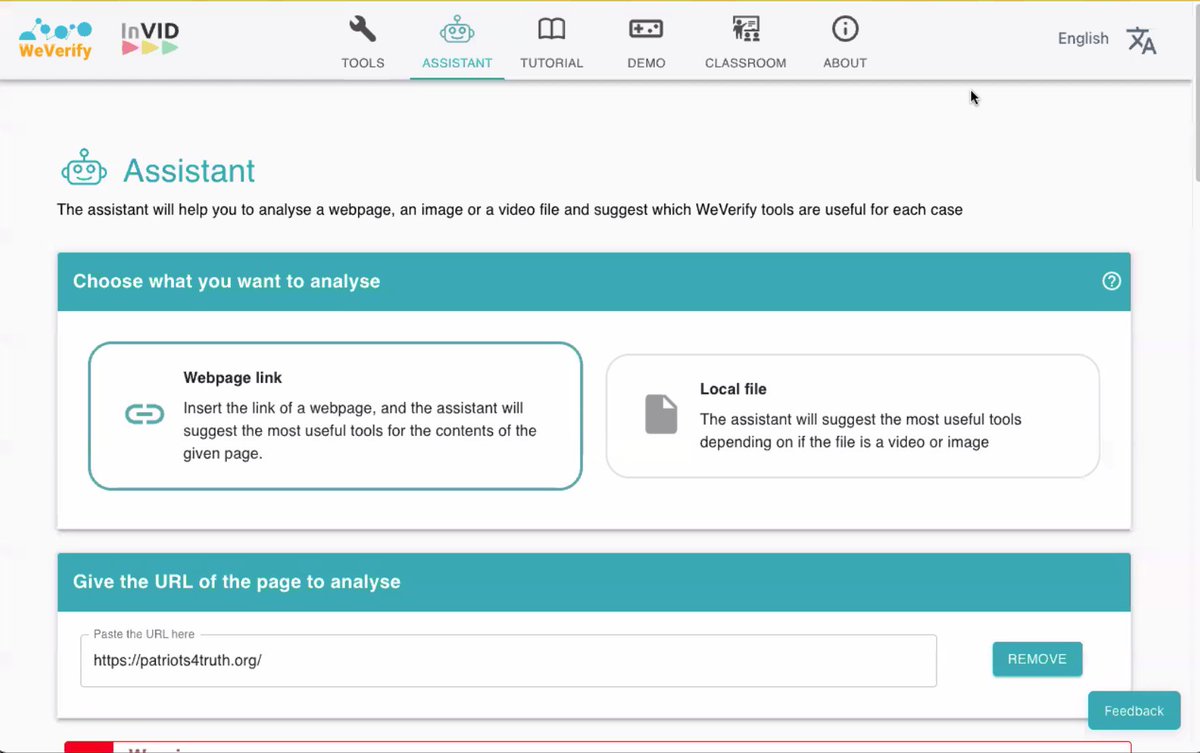
Task: Click the "Paste the URL here" label
Action: tap(144, 634)
